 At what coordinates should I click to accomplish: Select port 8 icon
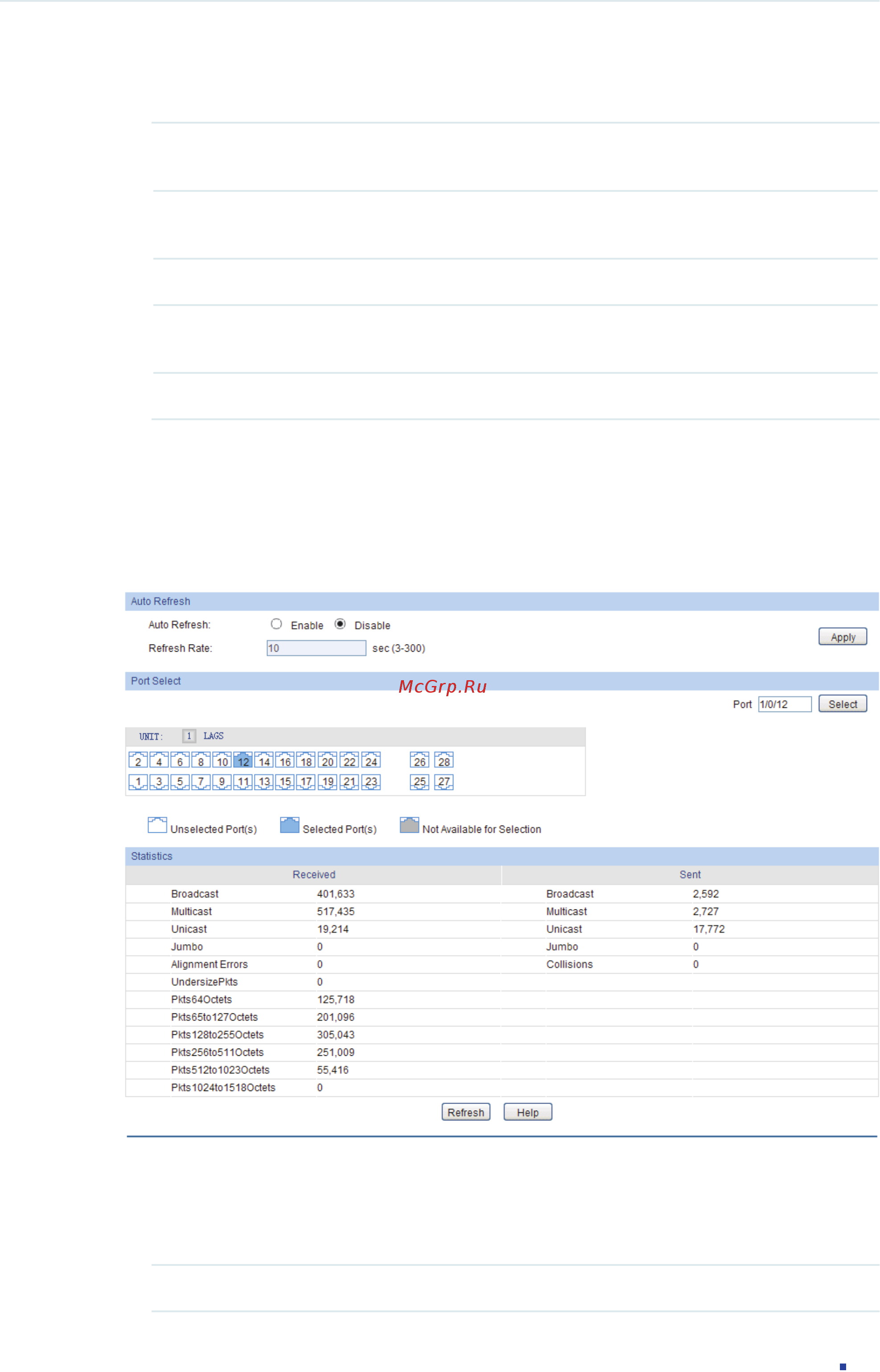coord(201,760)
